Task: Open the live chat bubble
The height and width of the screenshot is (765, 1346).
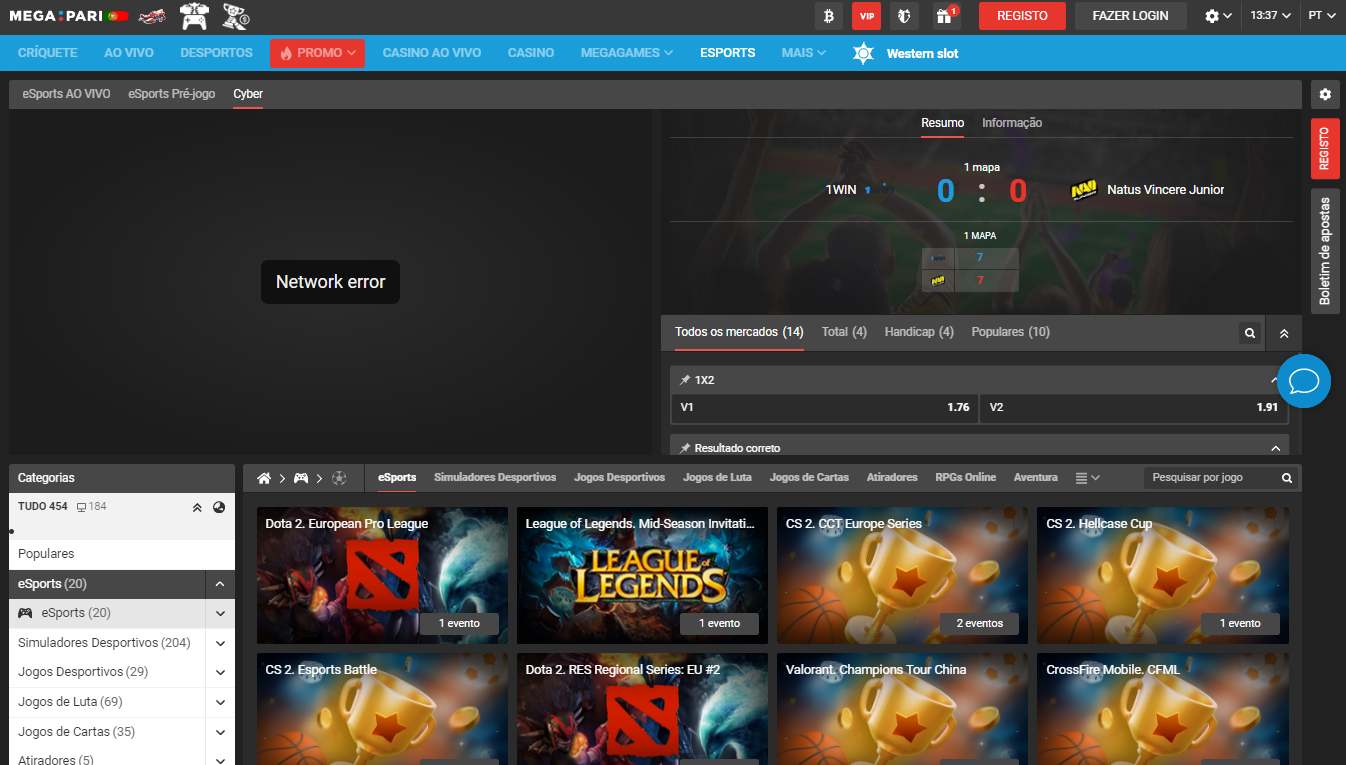Action: (1304, 381)
